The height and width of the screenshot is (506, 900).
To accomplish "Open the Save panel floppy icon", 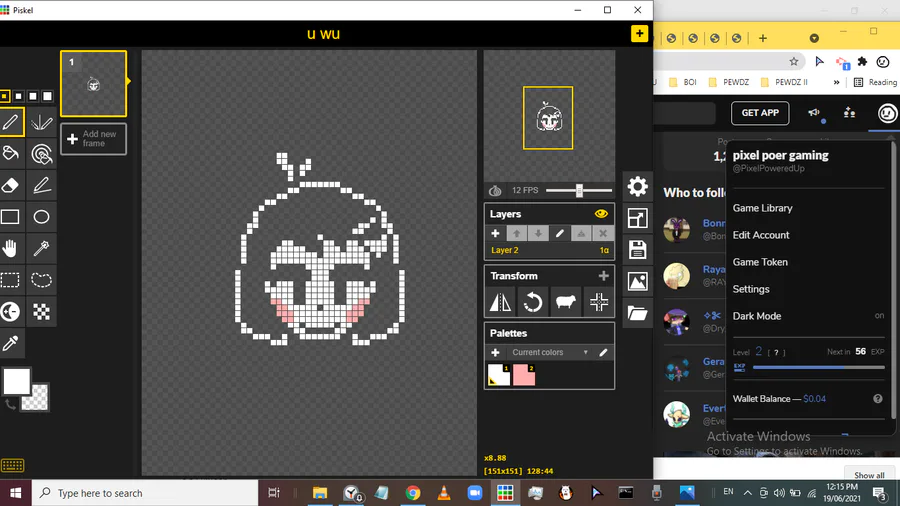I will coord(637,250).
